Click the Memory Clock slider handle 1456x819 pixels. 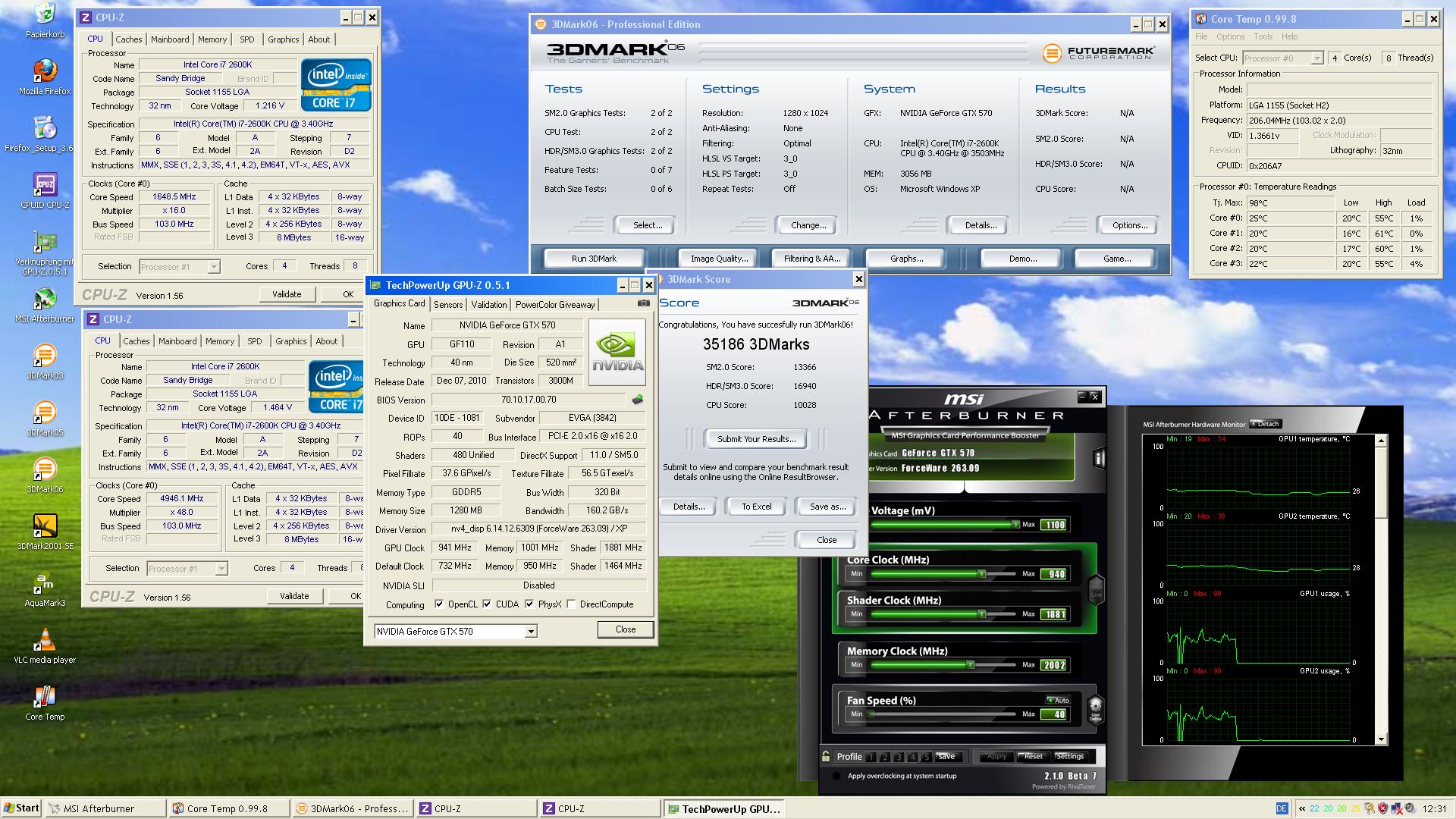click(970, 665)
